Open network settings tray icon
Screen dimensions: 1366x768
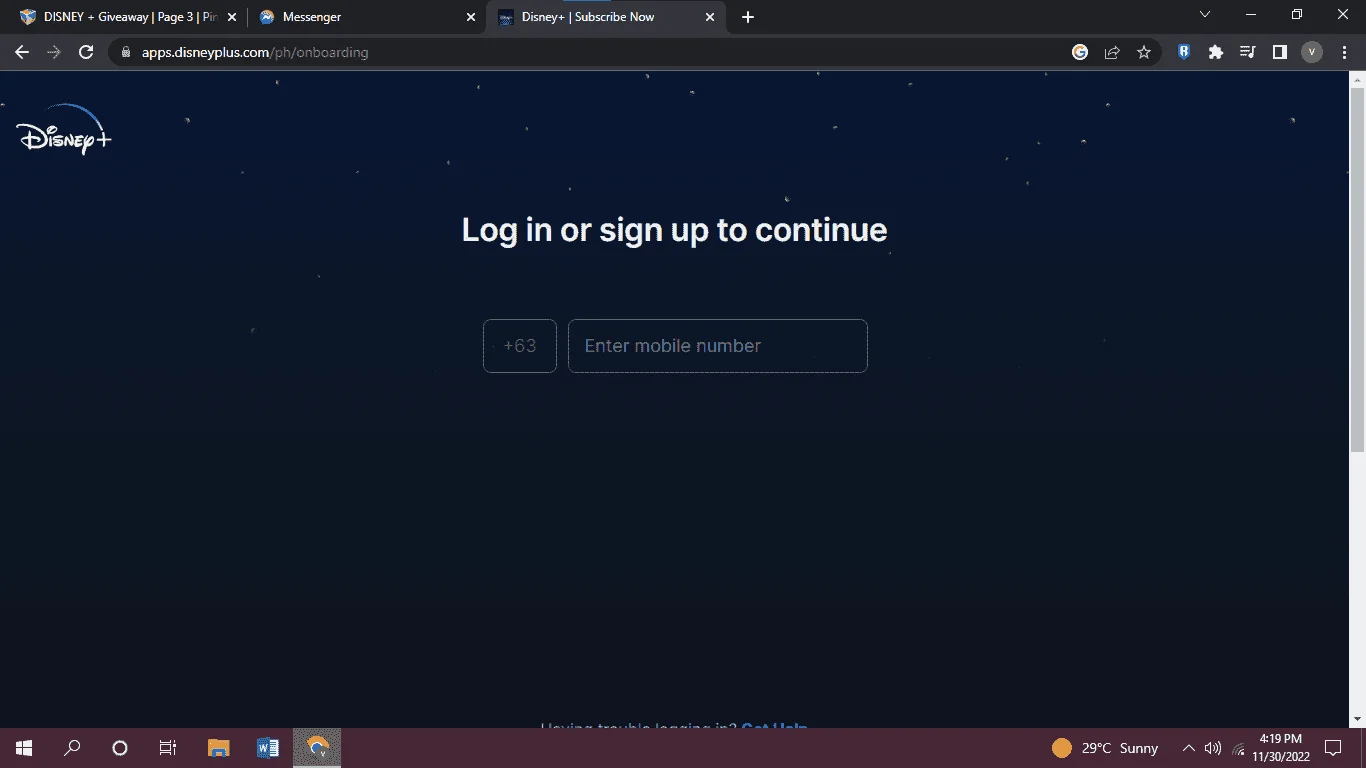(1238, 748)
